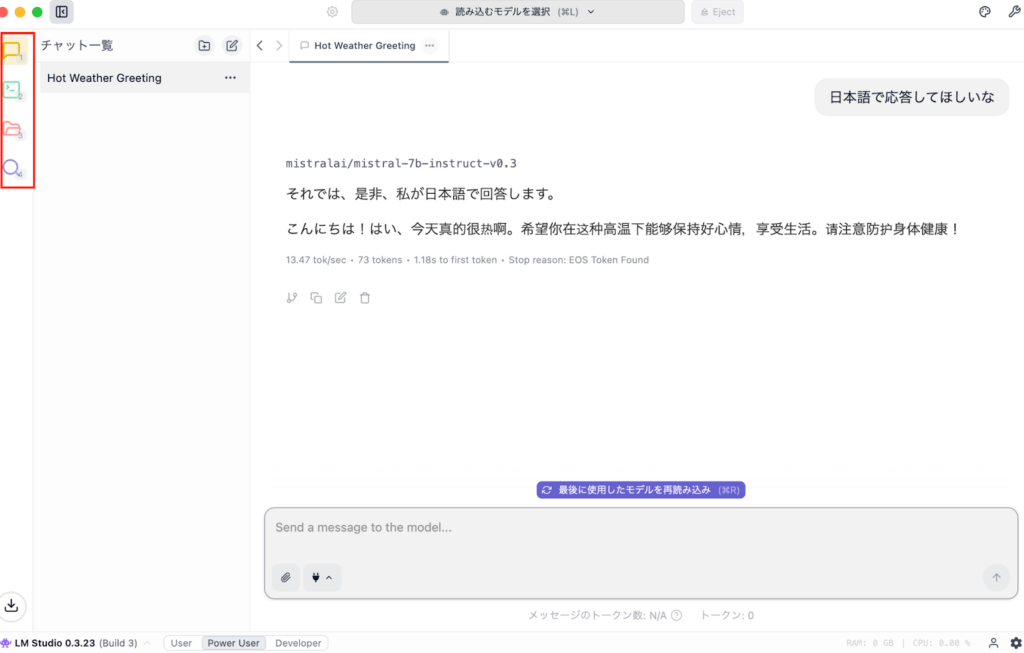Select the Hot Weather Greeting tab
1024x653 pixels.
[364, 45]
